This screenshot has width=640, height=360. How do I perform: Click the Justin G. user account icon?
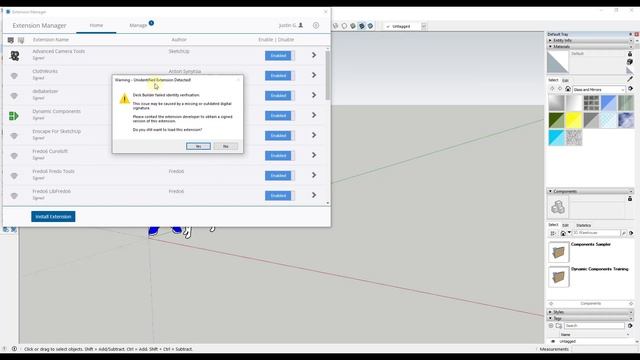tap(301, 25)
